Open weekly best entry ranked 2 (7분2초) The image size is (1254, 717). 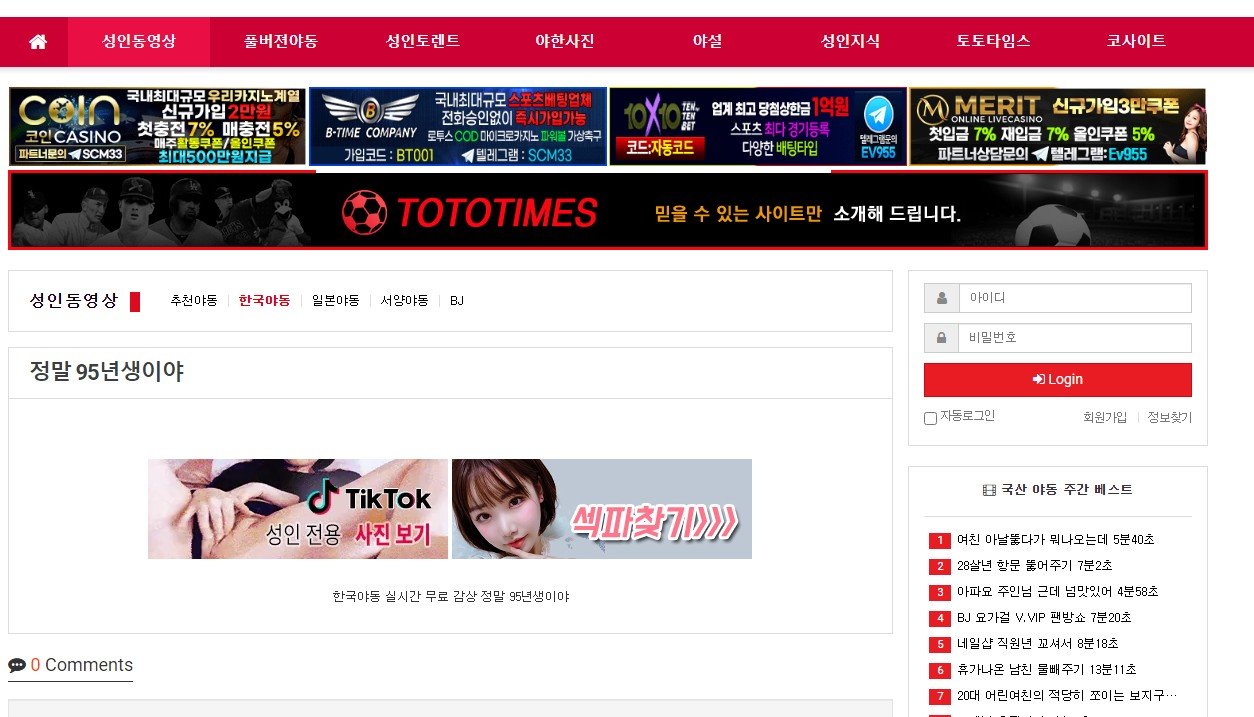(x=1034, y=566)
